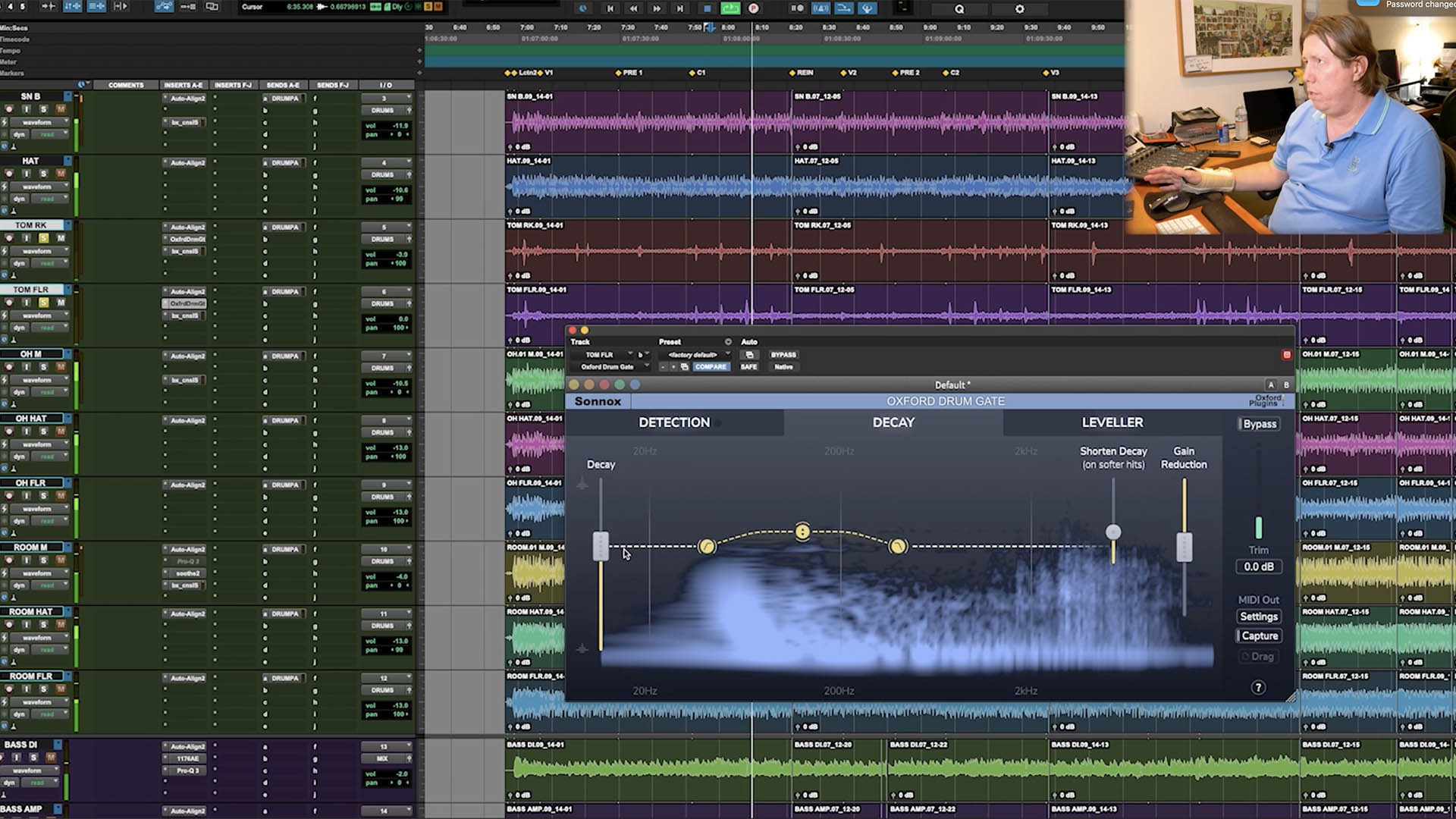Click the Trim 0.0 dB value field
The image size is (1456, 819).
1259,567
